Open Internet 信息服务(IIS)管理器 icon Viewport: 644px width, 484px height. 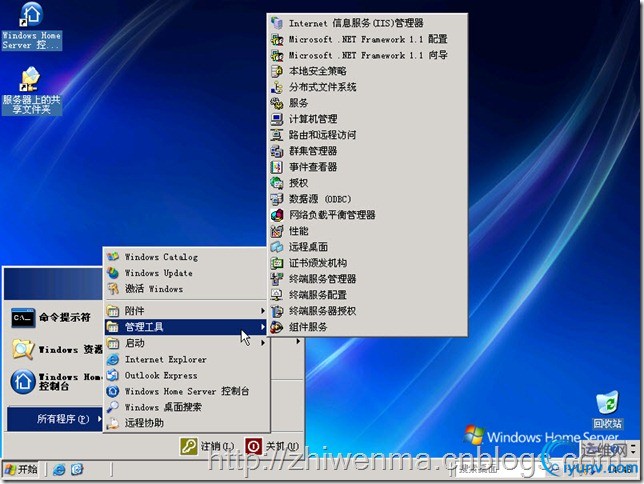277,23
